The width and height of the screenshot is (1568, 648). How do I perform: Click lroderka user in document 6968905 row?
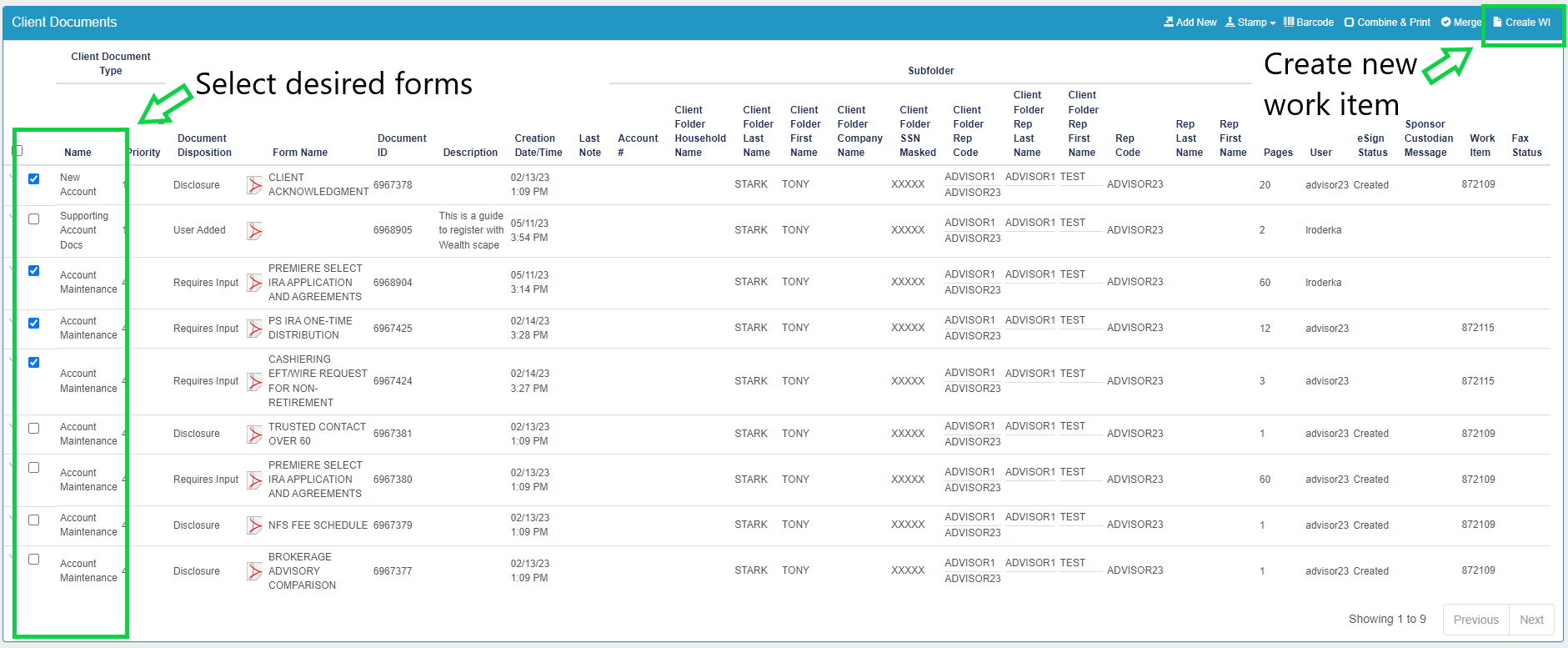pyautogui.click(x=1324, y=230)
